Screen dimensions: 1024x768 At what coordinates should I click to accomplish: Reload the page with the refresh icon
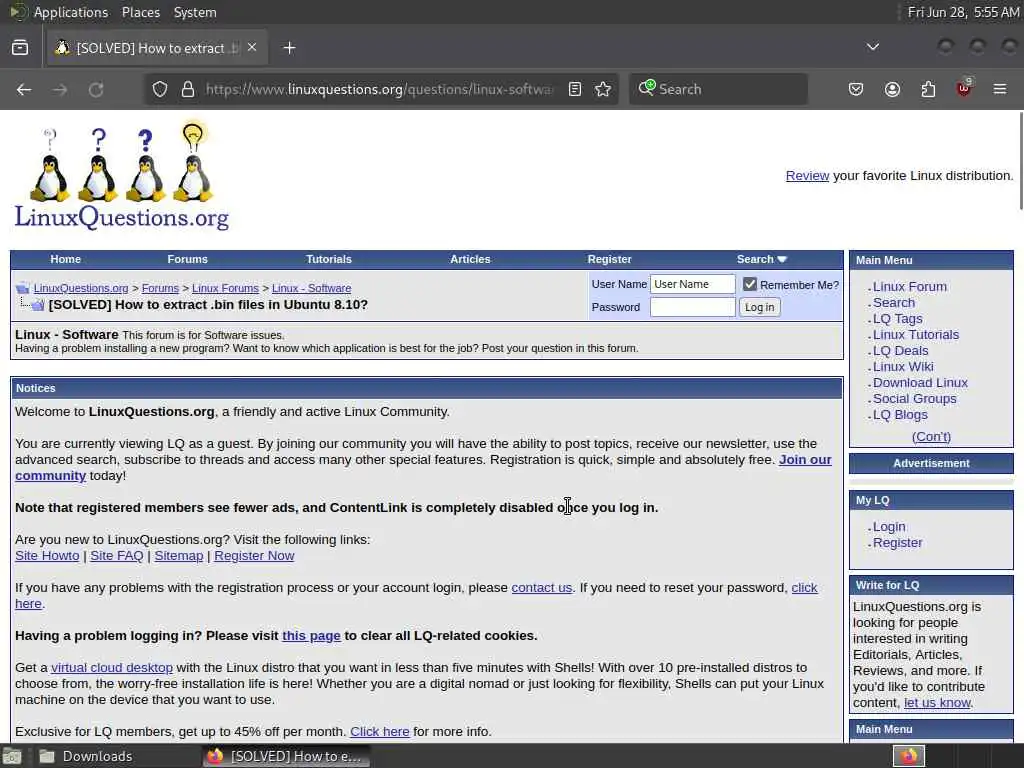(x=96, y=89)
